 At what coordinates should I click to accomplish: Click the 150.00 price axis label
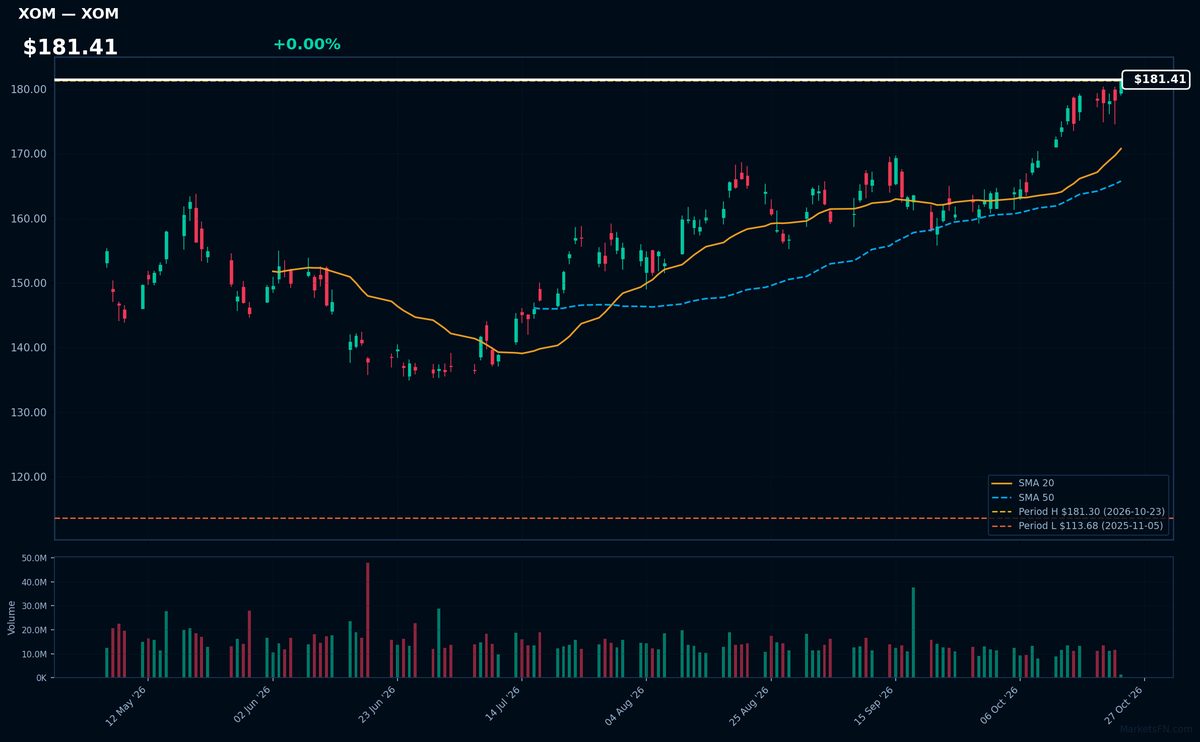[x=30, y=283]
